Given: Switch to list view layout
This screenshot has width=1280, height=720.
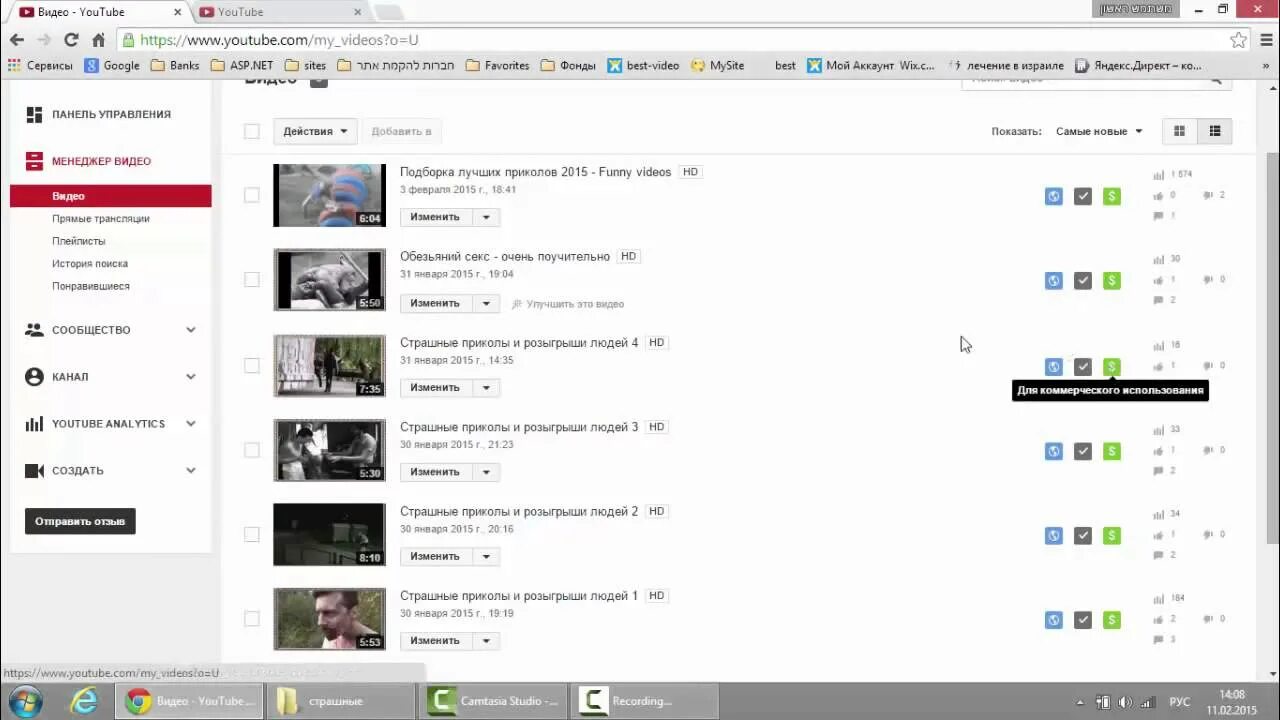Looking at the screenshot, I should click(x=1215, y=131).
